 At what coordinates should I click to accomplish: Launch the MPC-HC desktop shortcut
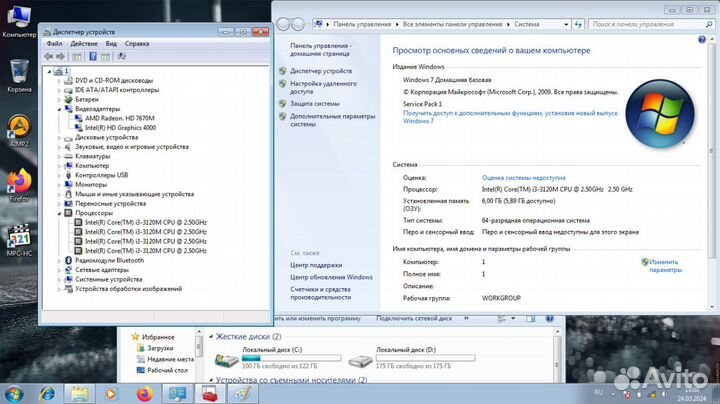pyautogui.click(x=19, y=240)
